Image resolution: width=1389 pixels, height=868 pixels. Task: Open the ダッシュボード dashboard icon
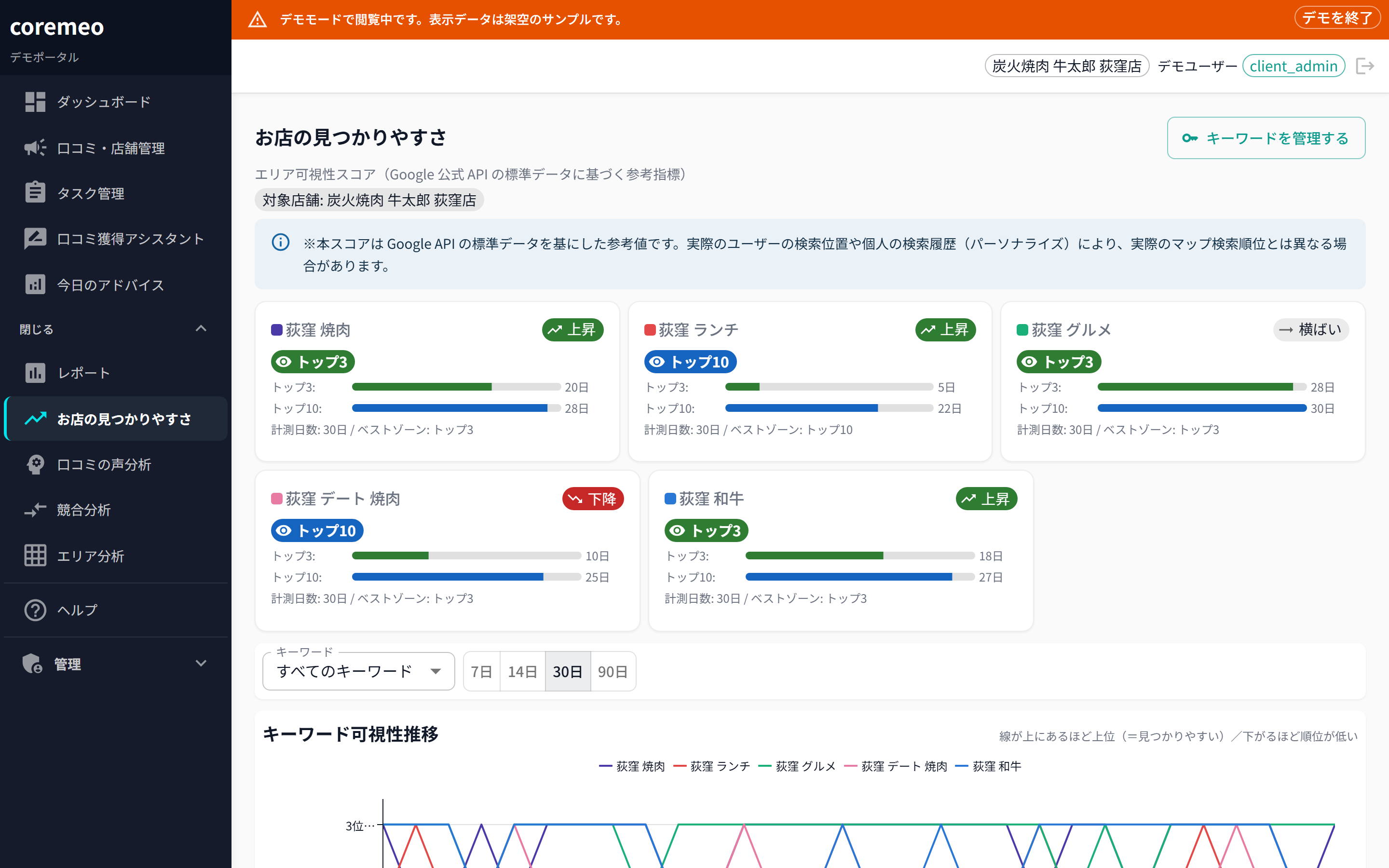35,102
